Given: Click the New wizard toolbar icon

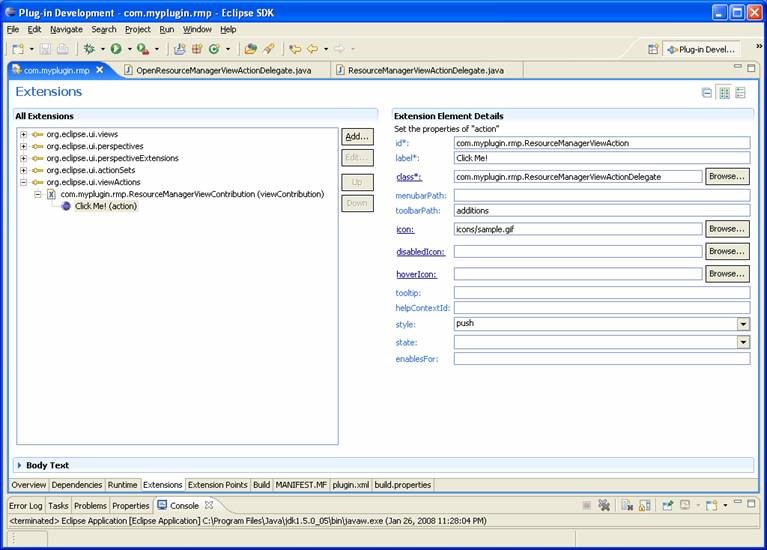Looking at the screenshot, I should click(x=18, y=49).
